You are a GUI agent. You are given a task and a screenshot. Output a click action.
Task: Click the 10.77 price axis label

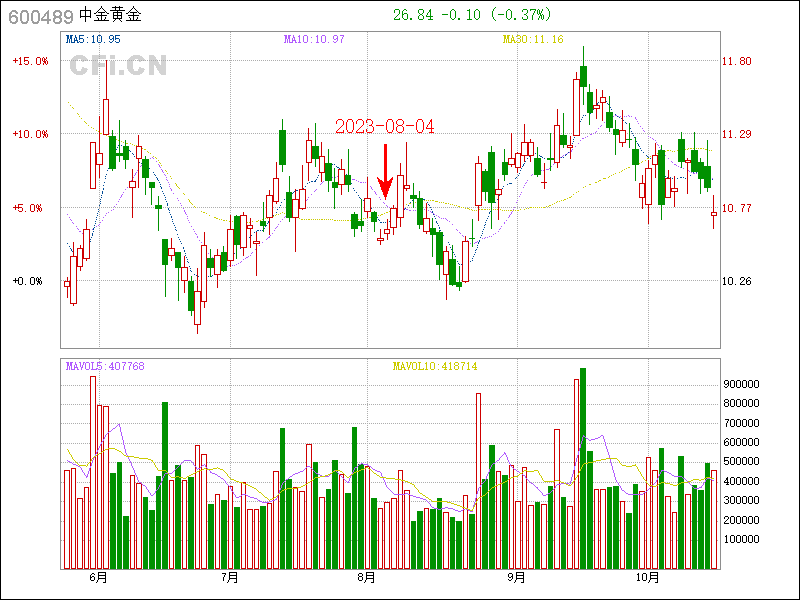pos(736,208)
